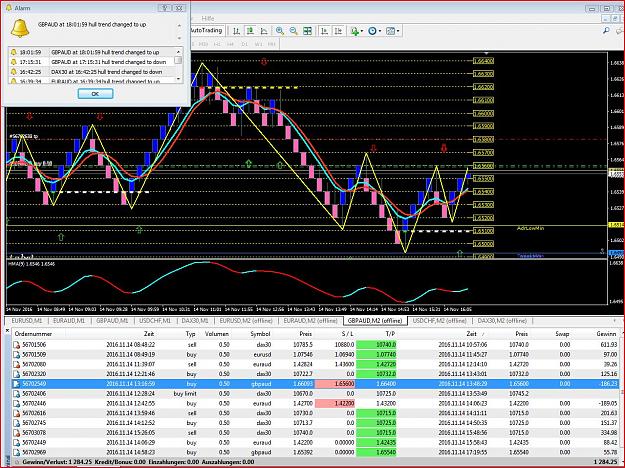Open the USDCHF,M2 (offline) chart tab
Screen dimensions: 625x468
[439, 321]
